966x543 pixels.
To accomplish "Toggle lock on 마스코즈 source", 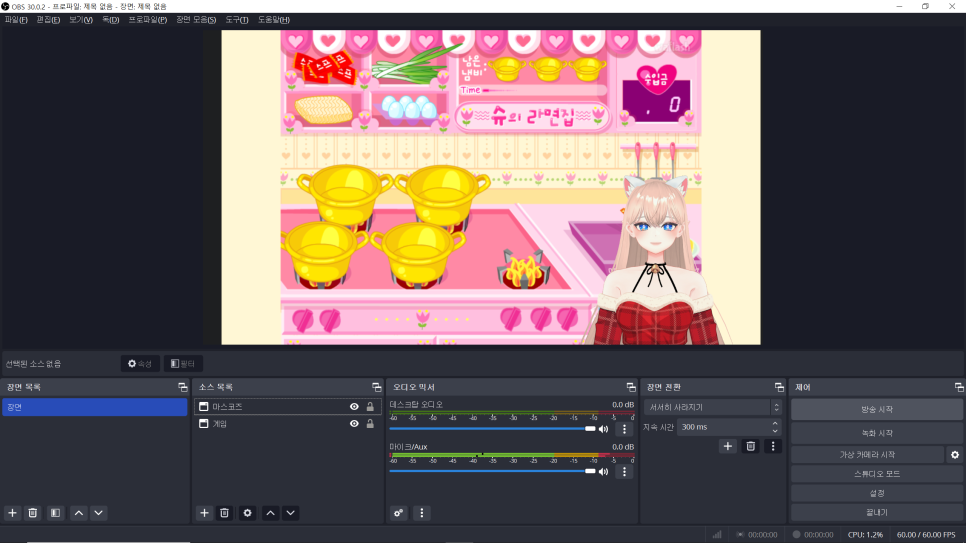I will (x=370, y=407).
